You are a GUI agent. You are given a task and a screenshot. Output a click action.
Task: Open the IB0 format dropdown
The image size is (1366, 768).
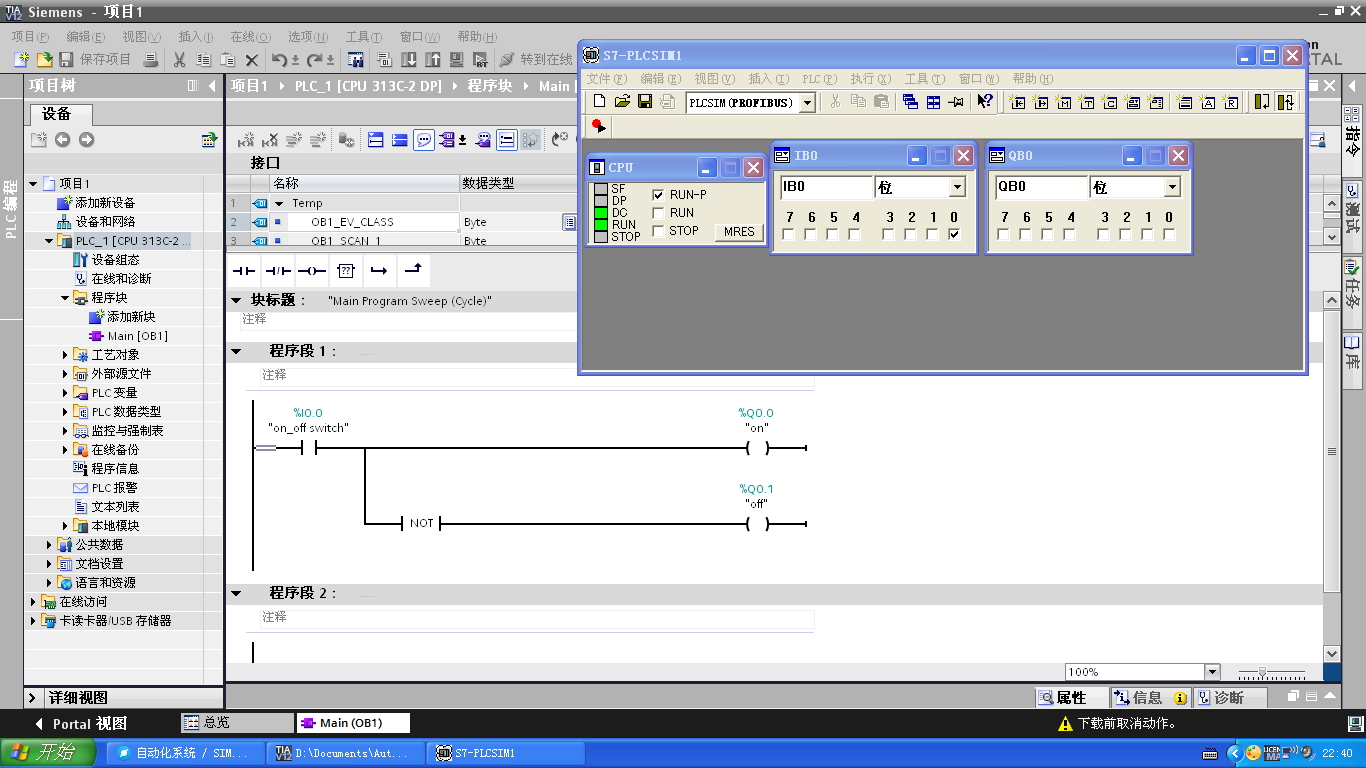point(957,187)
